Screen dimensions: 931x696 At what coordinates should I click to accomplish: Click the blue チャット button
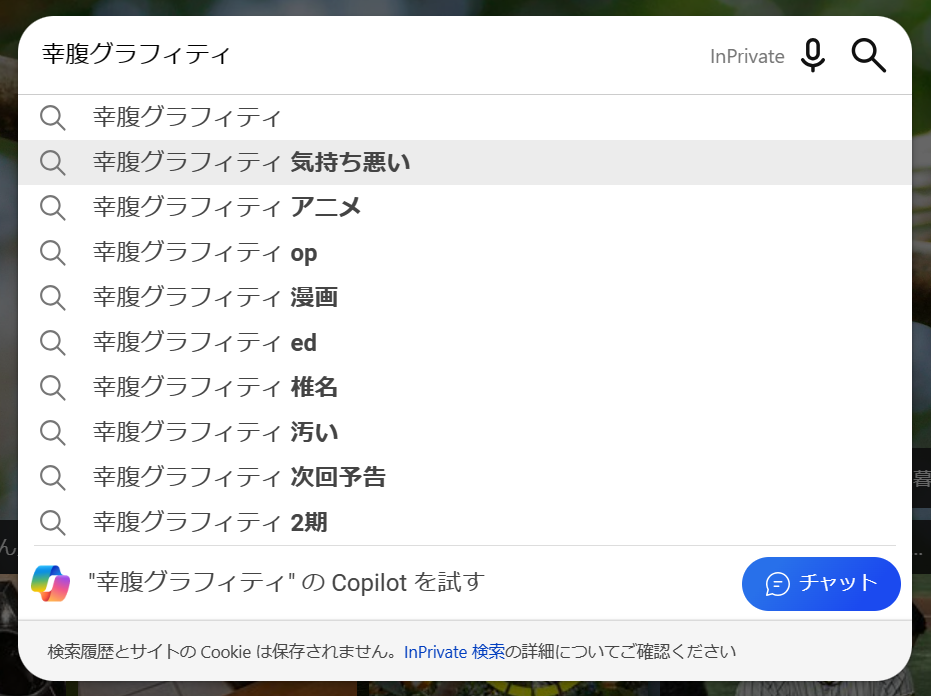pyautogui.click(x=821, y=583)
